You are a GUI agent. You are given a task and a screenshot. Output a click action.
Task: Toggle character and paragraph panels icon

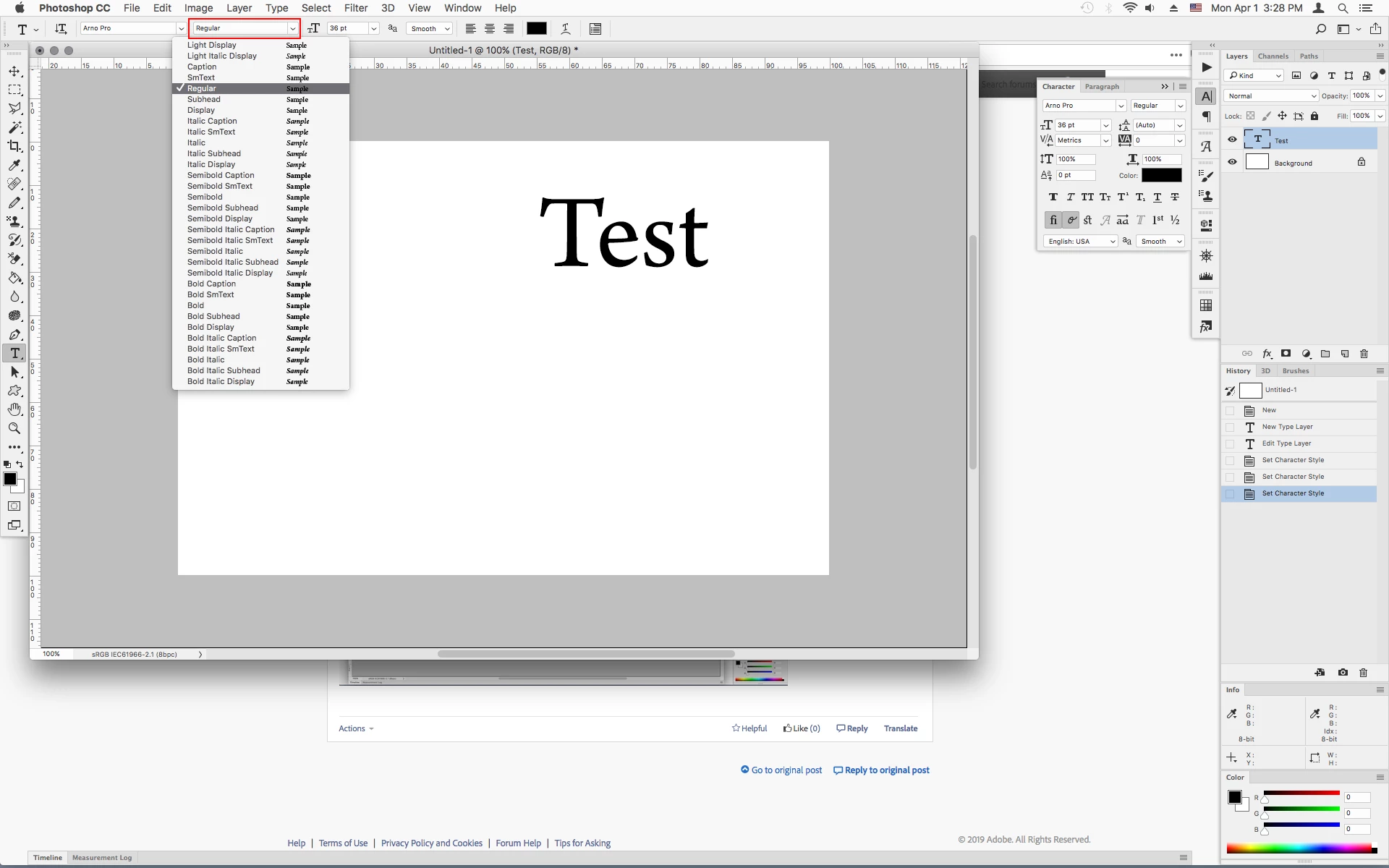[595, 29]
